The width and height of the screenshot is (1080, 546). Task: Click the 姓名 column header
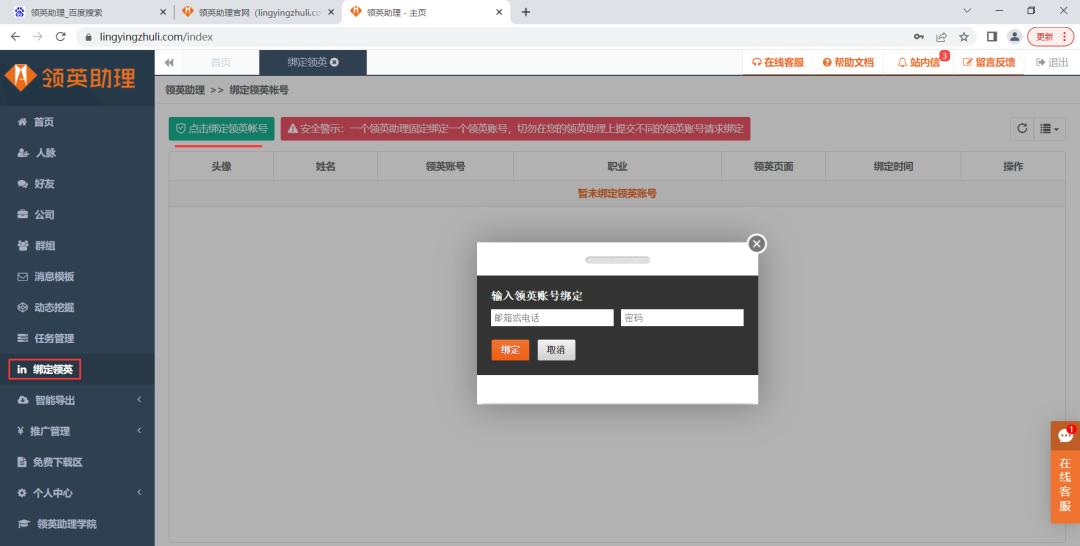click(325, 167)
